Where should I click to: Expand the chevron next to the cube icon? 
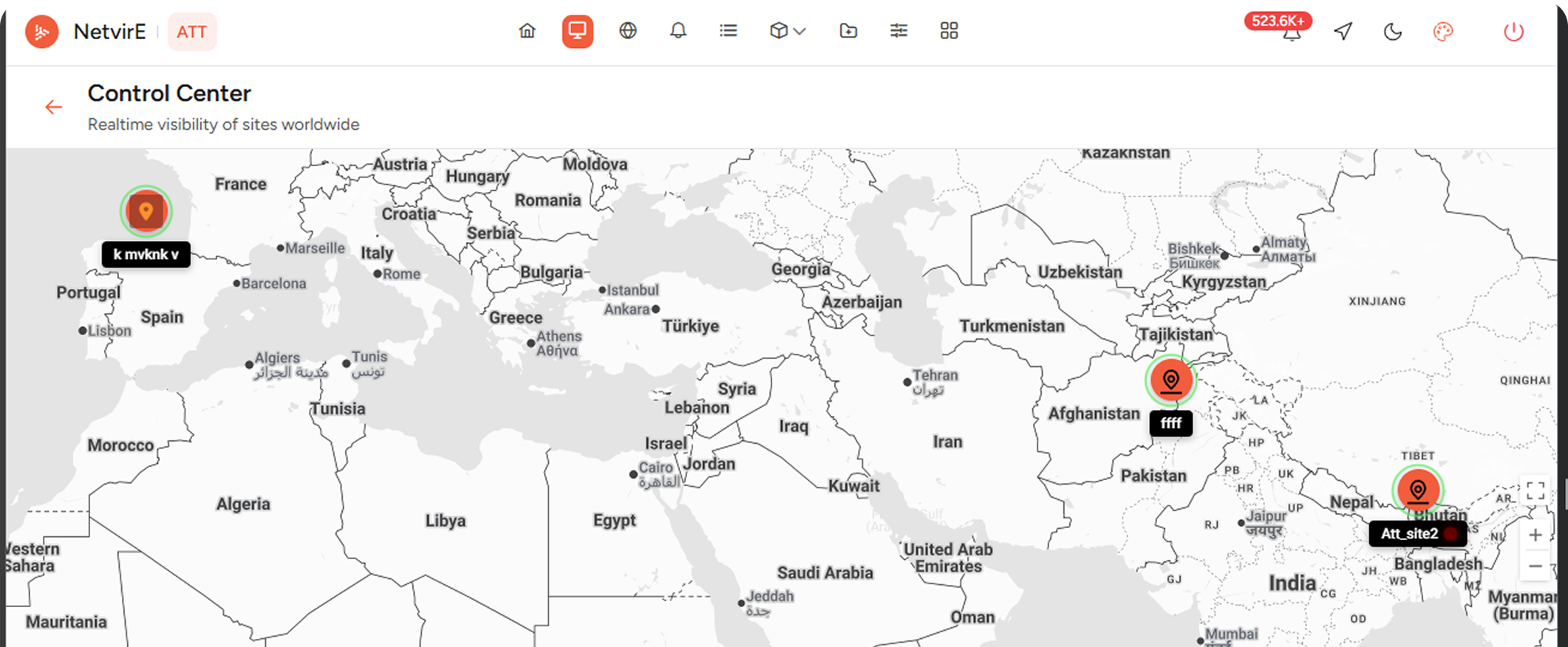(x=800, y=31)
